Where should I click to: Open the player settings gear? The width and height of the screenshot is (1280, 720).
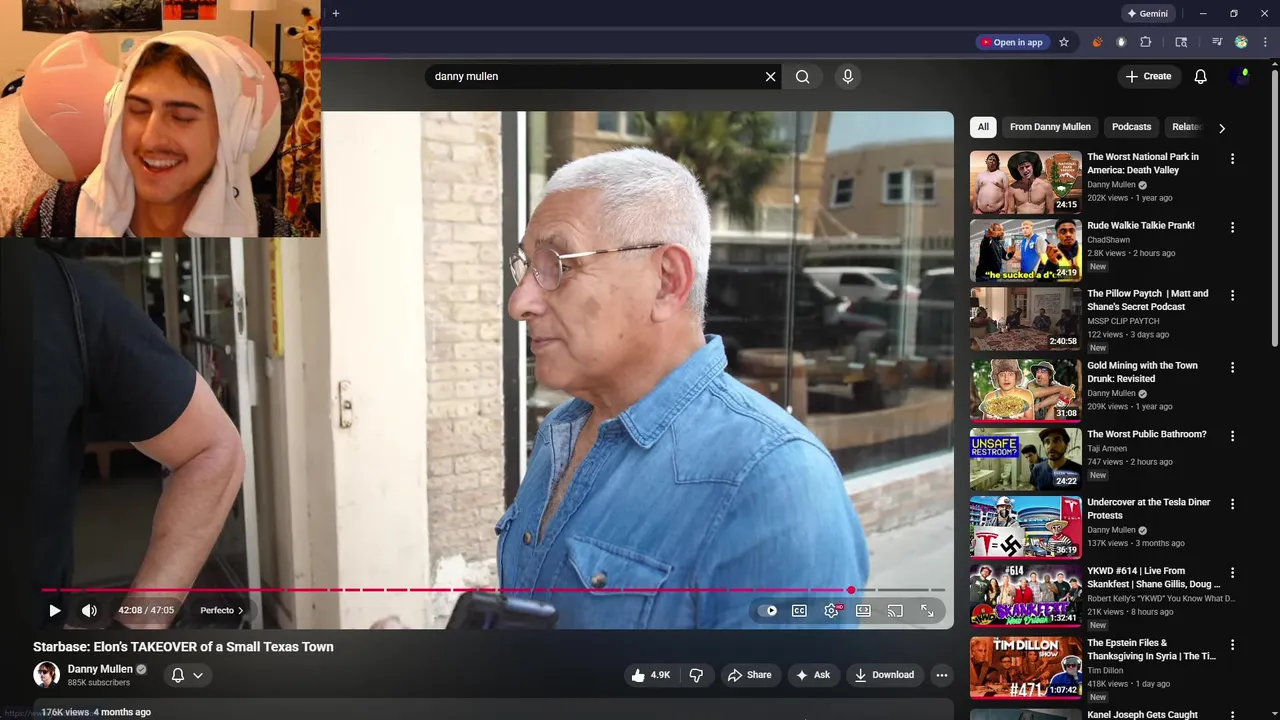pyautogui.click(x=831, y=610)
